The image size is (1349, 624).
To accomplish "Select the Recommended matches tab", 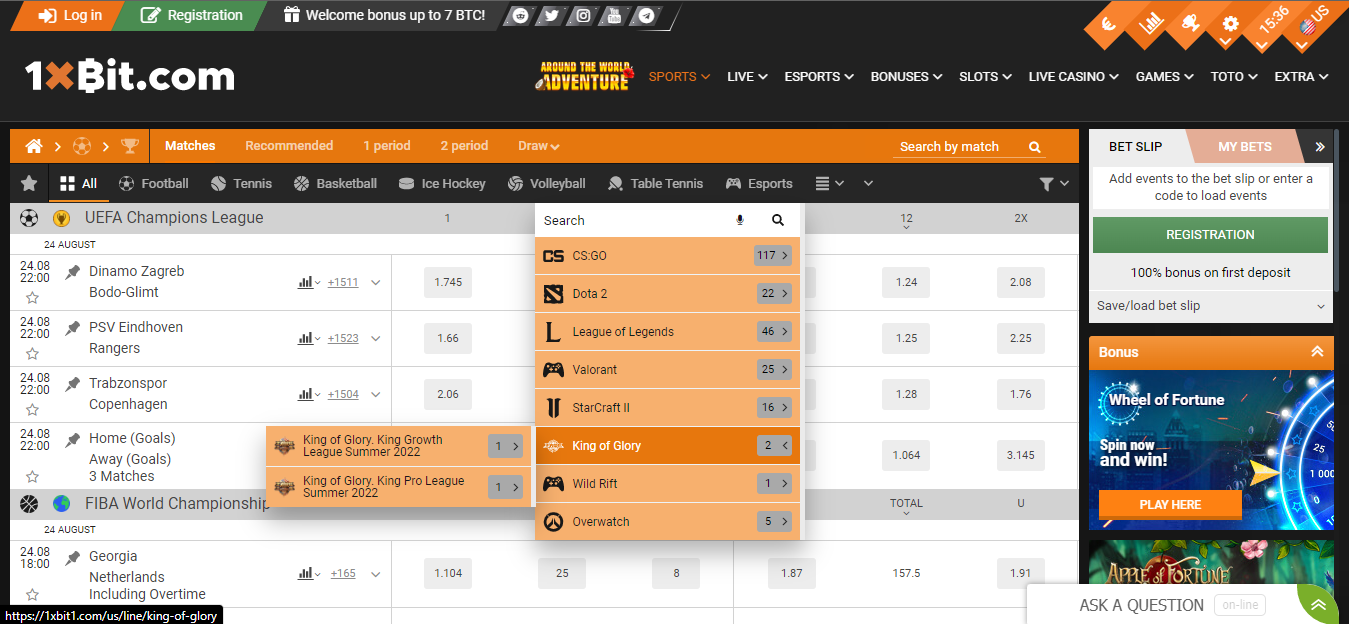I will 289,145.
